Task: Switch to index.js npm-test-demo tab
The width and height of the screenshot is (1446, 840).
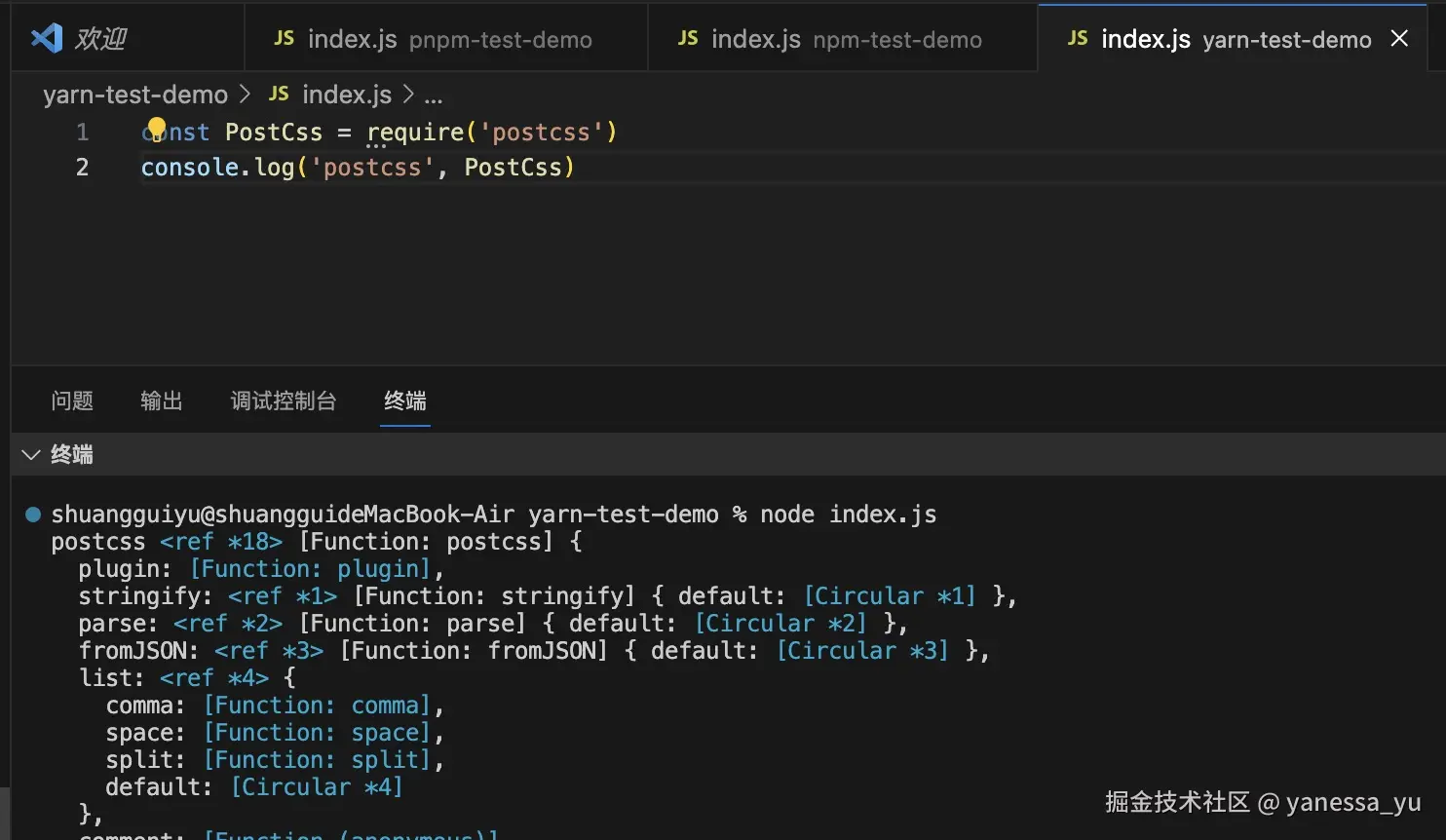Action: 843,39
